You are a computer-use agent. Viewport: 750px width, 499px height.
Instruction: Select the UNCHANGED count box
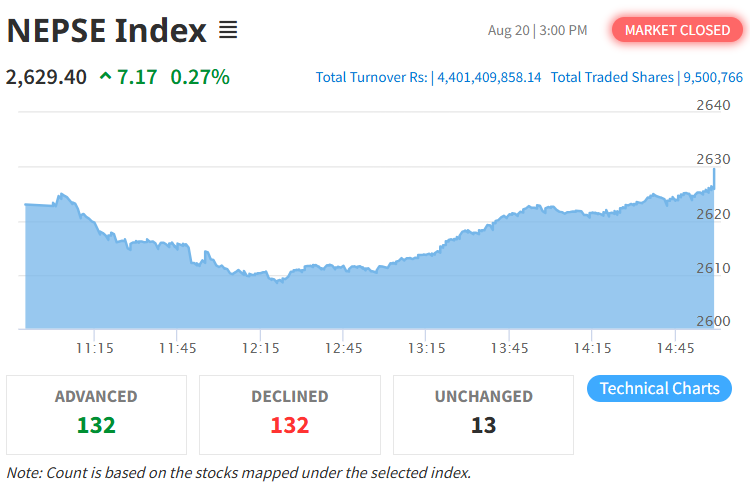[483, 415]
